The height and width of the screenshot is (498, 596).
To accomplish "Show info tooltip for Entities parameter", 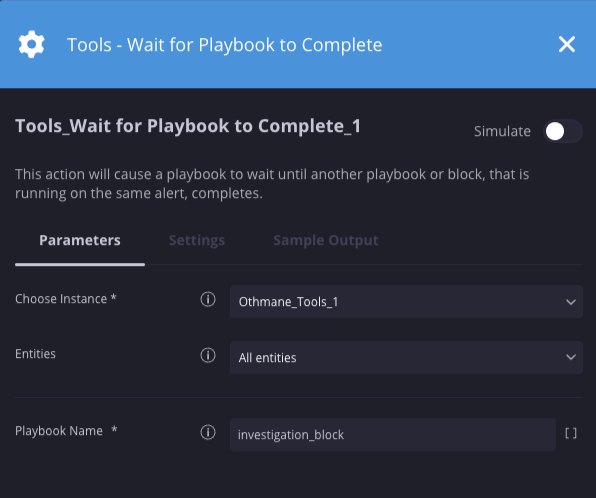I will pyautogui.click(x=208, y=355).
